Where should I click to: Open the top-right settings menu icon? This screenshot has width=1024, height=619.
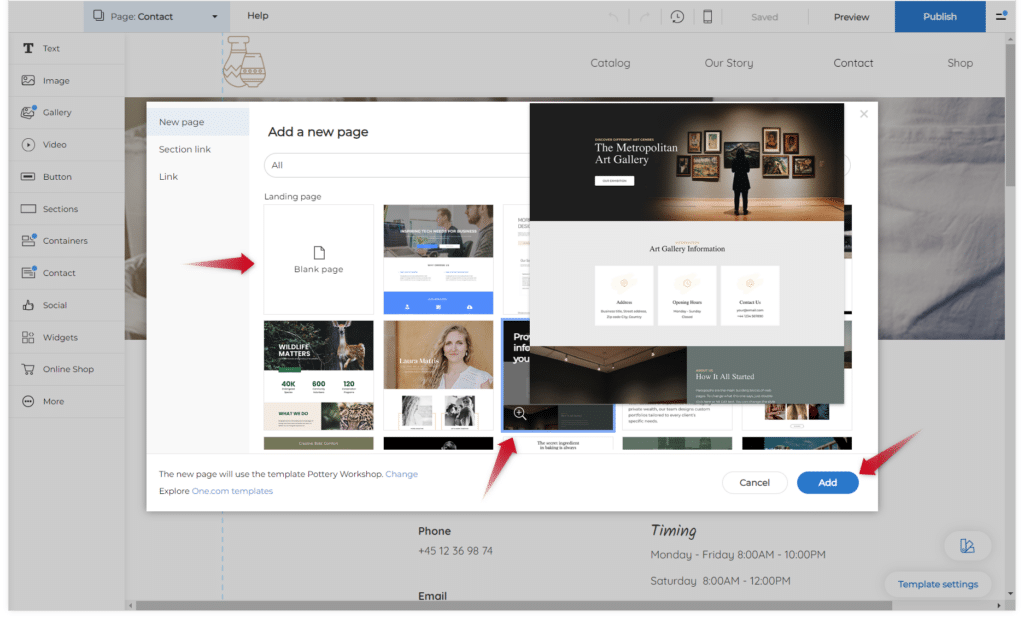tap(1001, 16)
